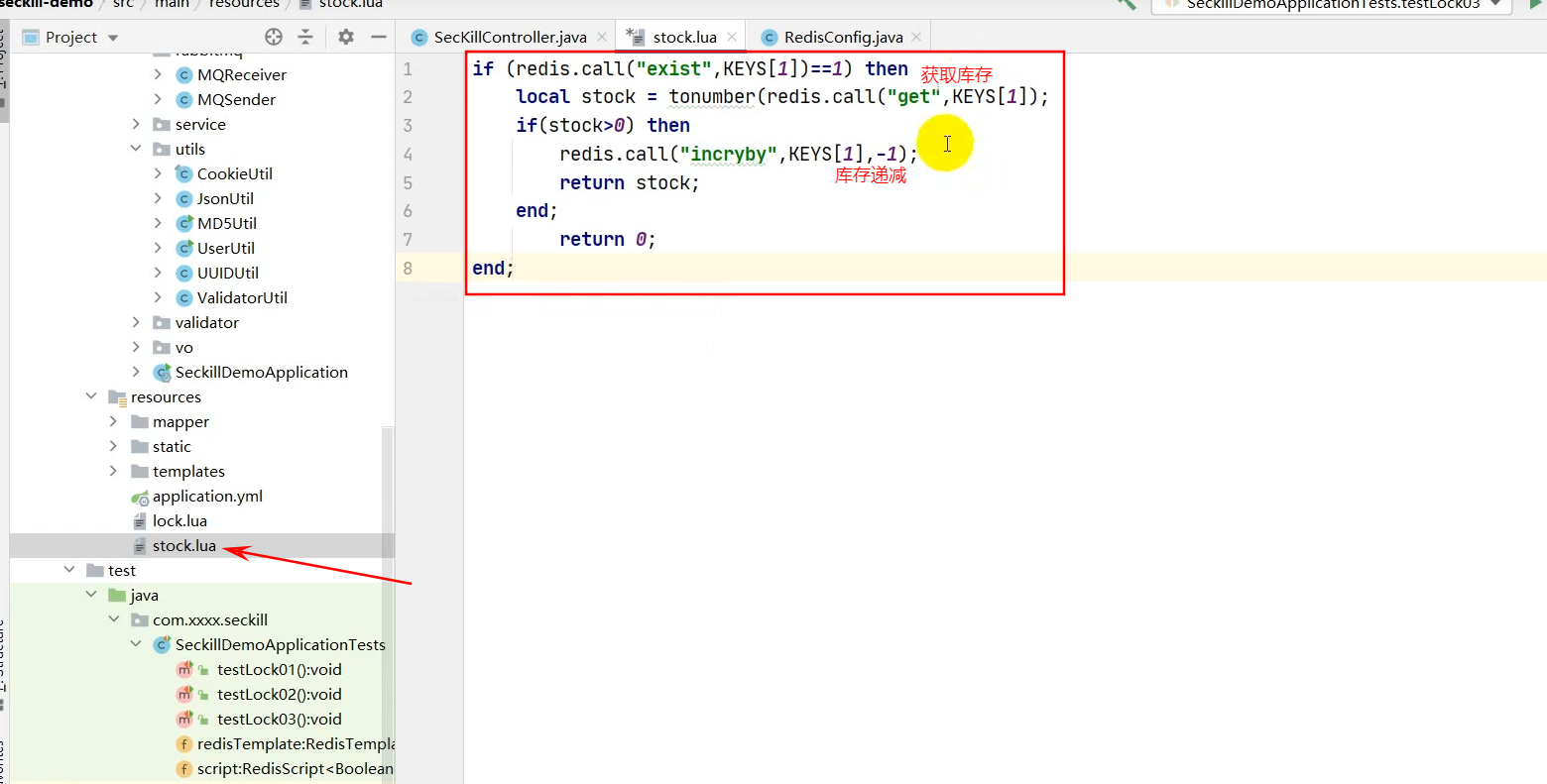Click the static folder icon
Viewport: 1547px width, 784px height.
coord(140,446)
